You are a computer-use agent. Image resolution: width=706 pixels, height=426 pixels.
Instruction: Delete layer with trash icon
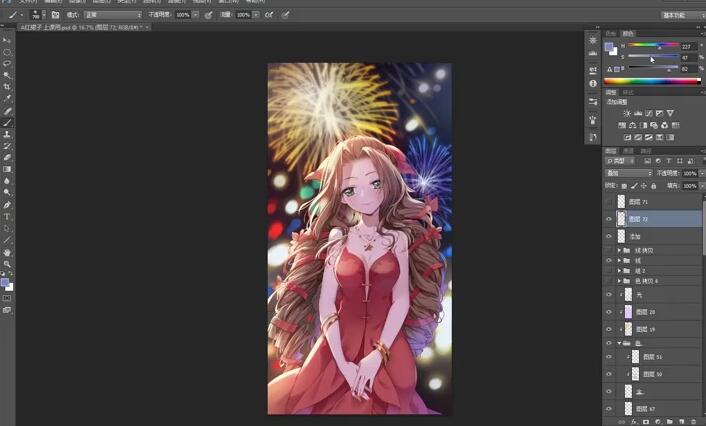point(693,422)
